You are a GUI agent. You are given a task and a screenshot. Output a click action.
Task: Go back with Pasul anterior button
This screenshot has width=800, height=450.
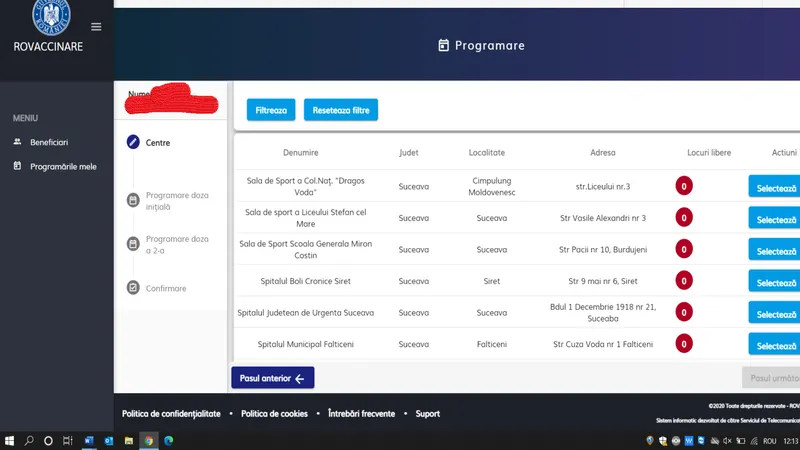[x=272, y=378]
